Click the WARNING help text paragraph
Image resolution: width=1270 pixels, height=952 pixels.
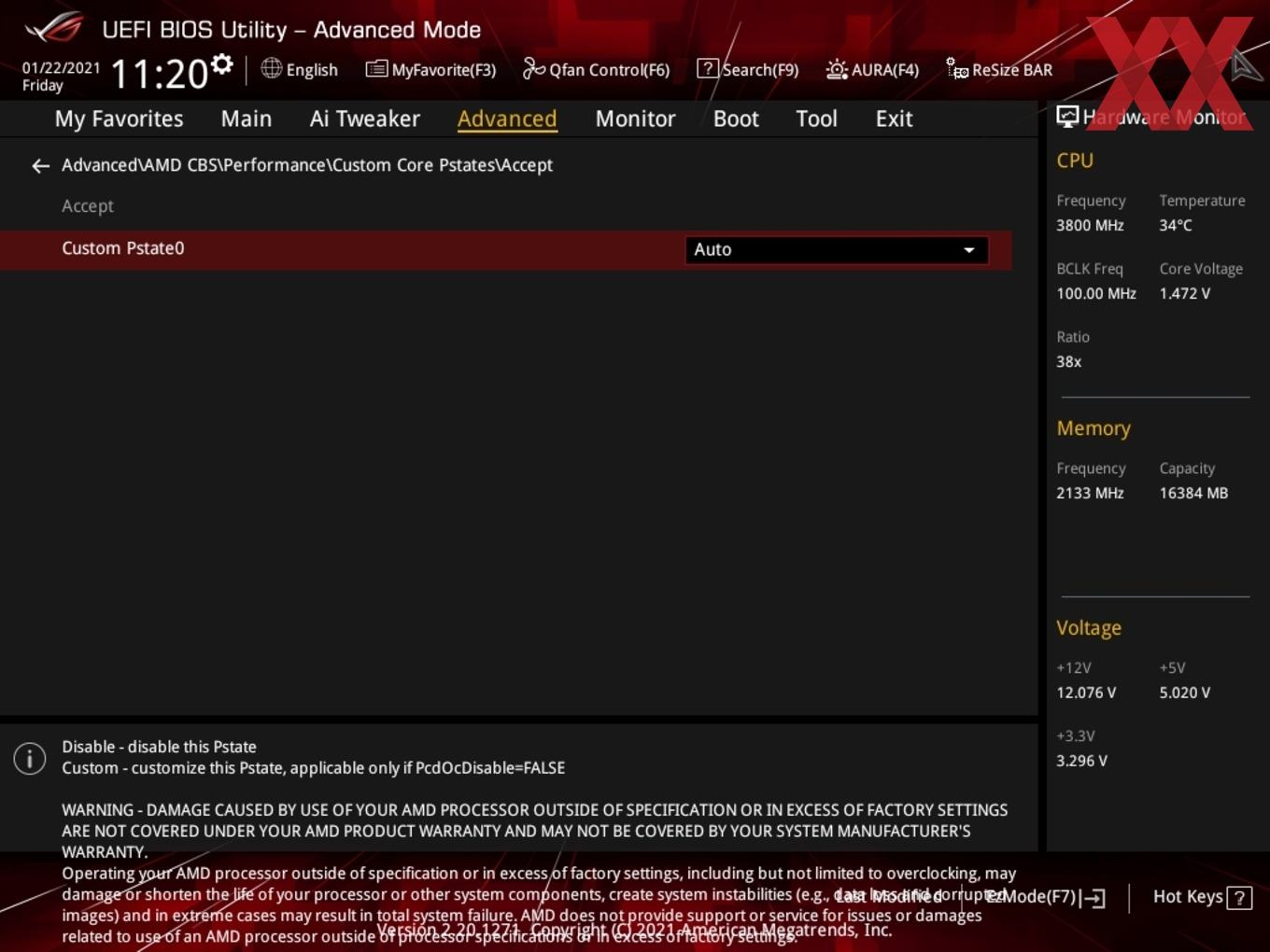tap(535, 831)
